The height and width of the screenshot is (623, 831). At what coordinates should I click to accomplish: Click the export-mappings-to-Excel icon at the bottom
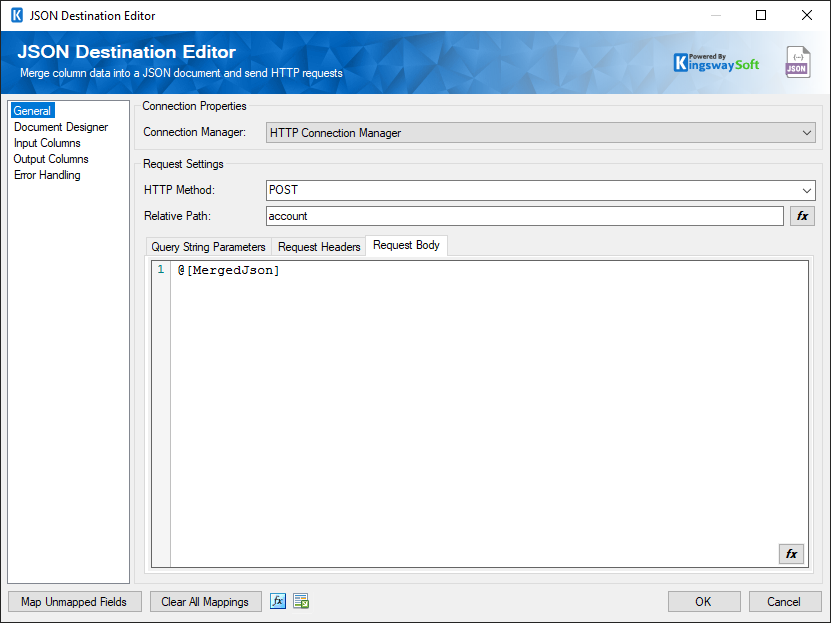[x=300, y=601]
